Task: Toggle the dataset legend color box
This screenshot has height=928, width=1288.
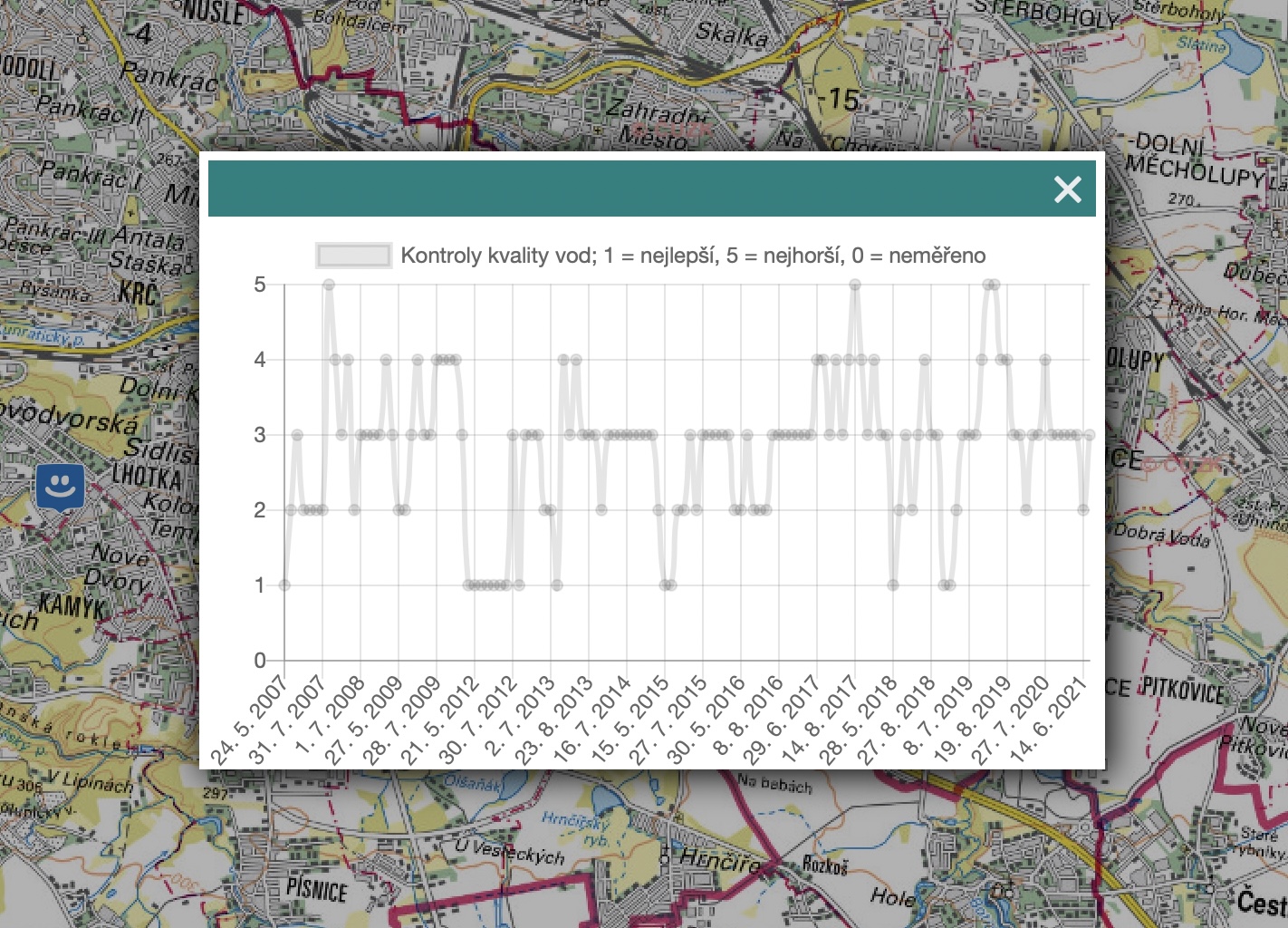Action: (353, 256)
